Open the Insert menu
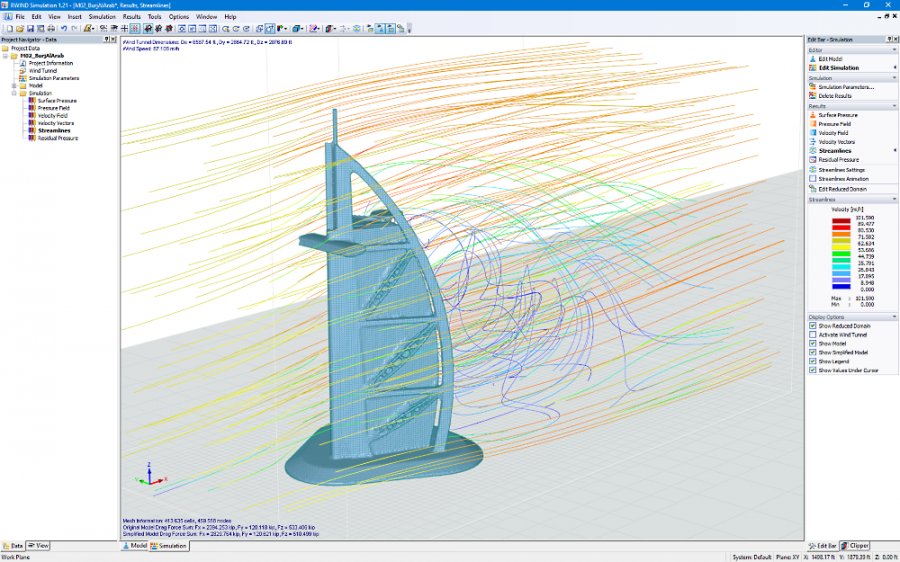 click(75, 17)
